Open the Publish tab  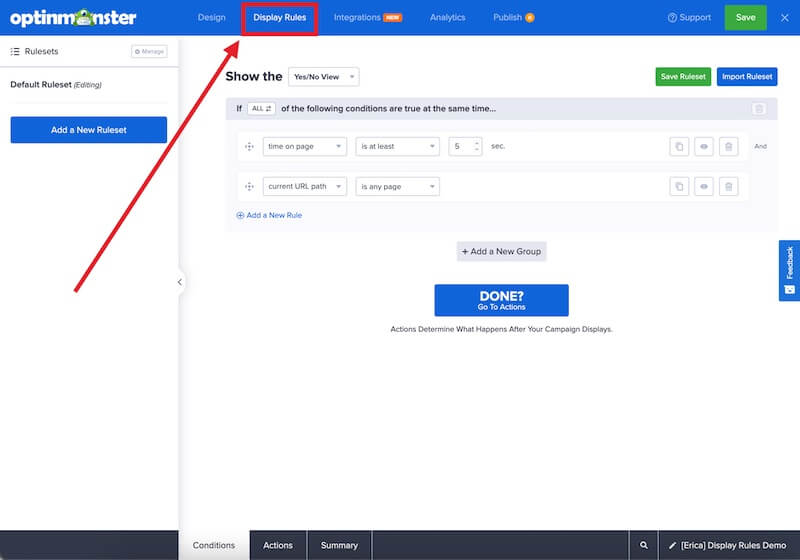point(513,17)
